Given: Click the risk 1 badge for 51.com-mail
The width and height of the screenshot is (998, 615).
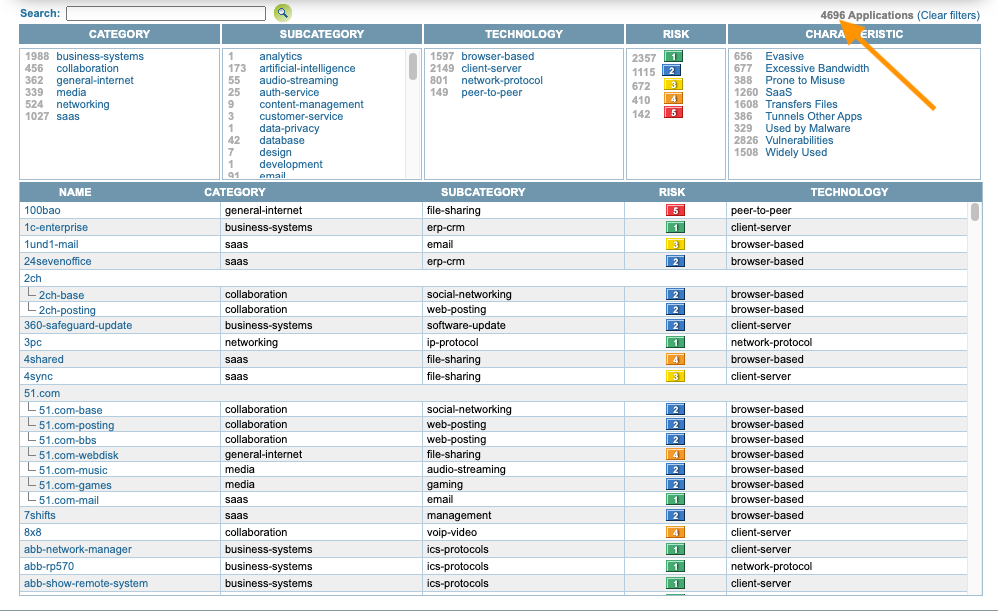Looking at the screenshot, I should 675,500.
